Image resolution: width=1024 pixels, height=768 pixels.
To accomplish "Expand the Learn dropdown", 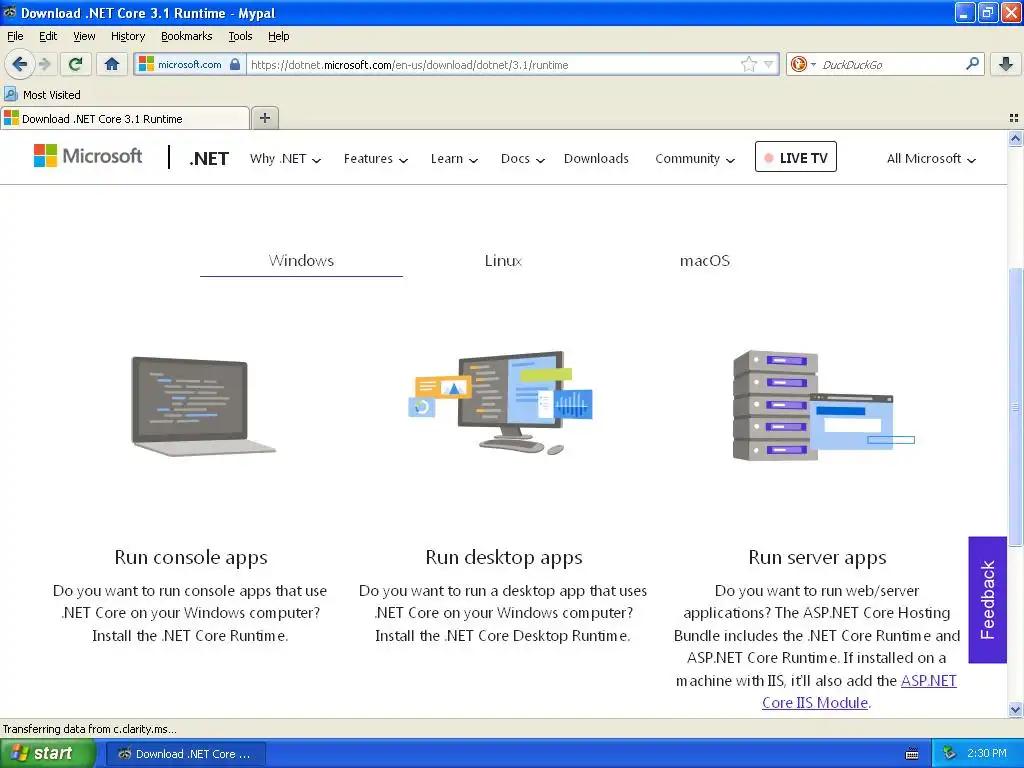I will click(454, 159).
